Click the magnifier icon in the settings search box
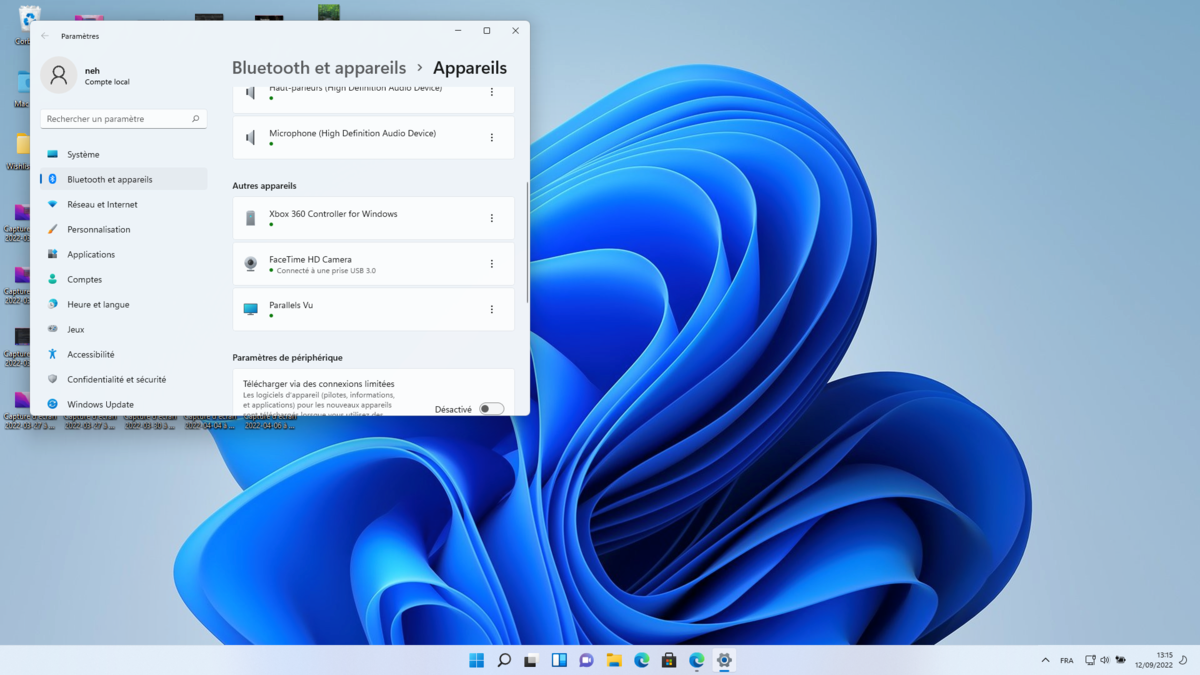This screenshot has height=675, width=1200. click(195, 119)
